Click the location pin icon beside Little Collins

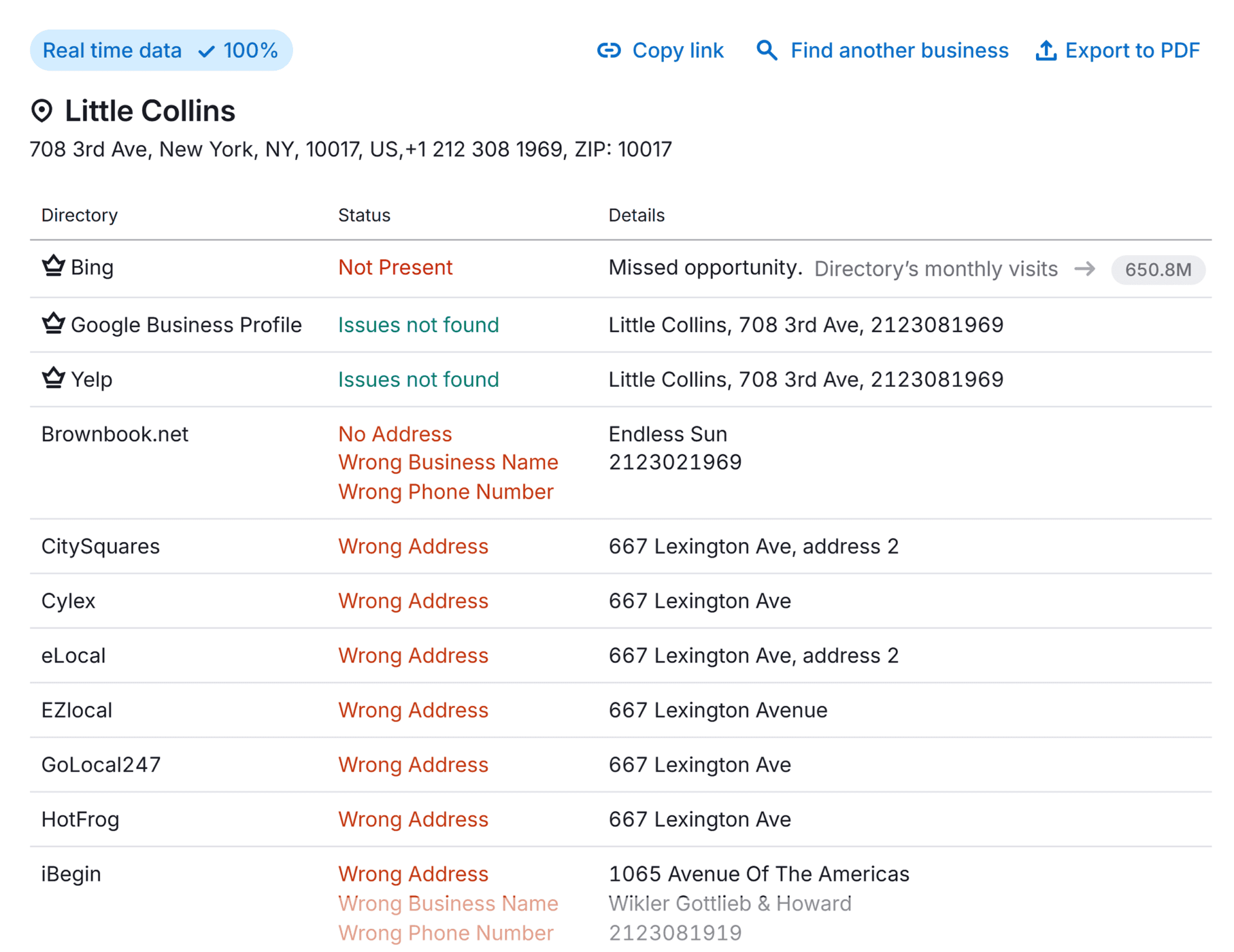click(42, 110)
